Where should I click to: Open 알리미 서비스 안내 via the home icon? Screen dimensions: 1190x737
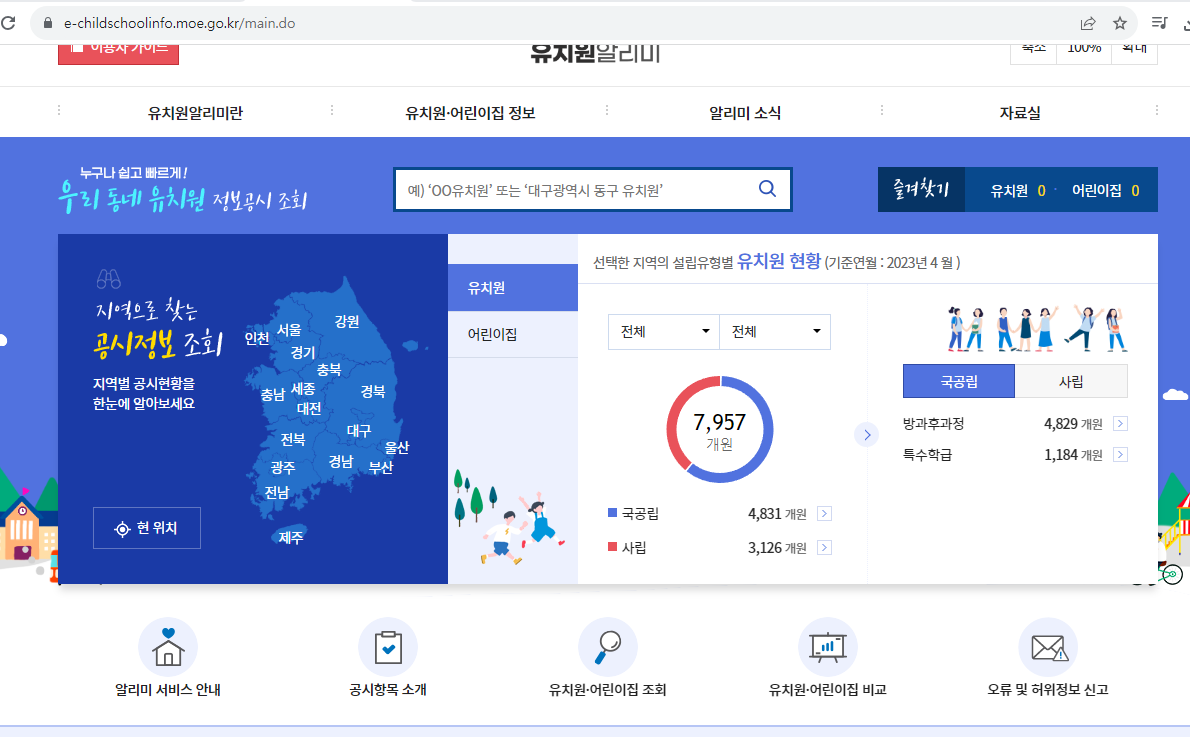pos(167,646)
